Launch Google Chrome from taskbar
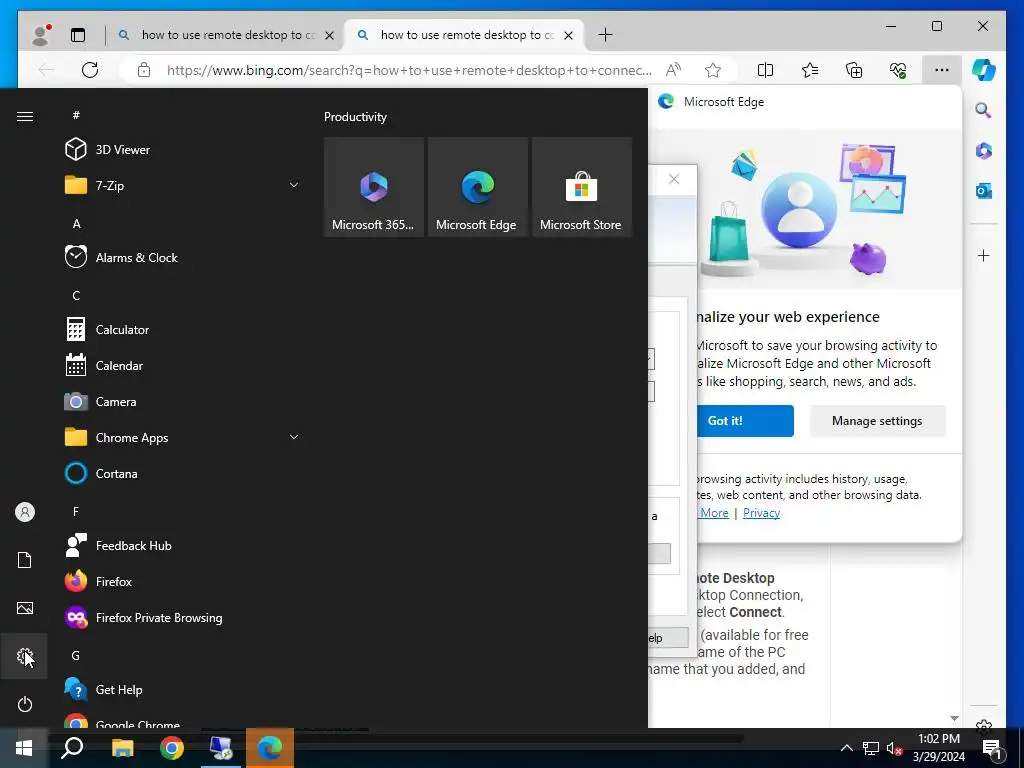 172,748
